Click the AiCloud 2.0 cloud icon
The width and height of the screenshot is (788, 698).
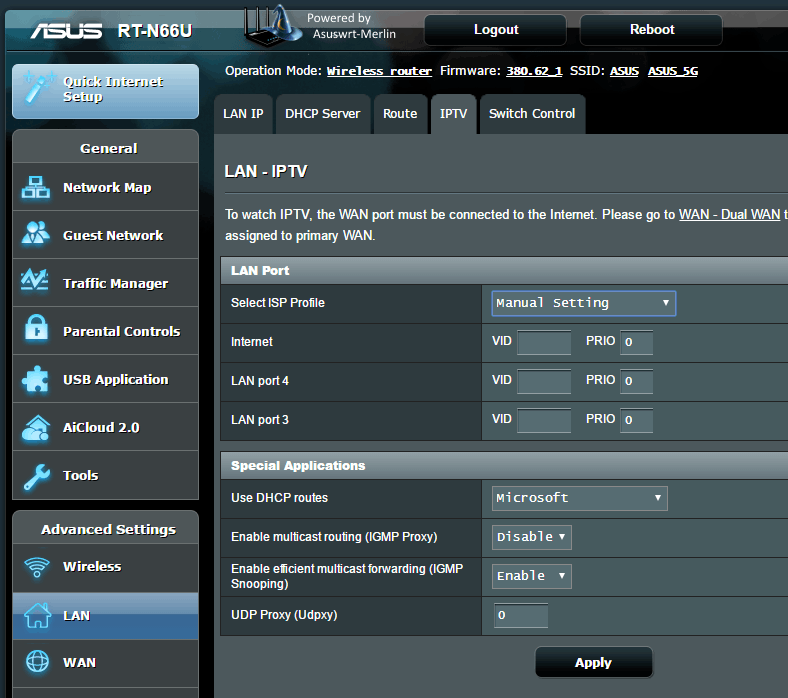pos(35,428)
